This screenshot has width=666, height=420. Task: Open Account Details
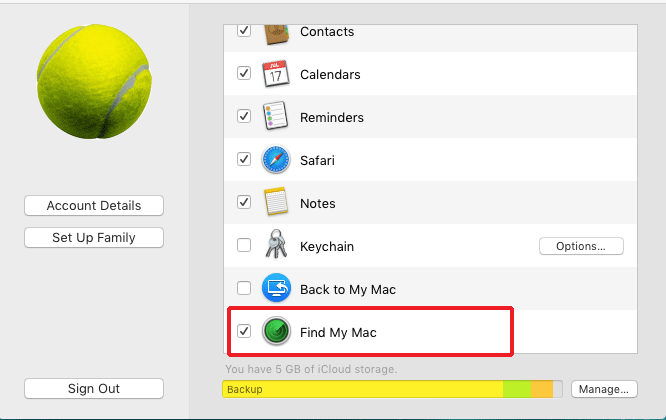[94, 206]
